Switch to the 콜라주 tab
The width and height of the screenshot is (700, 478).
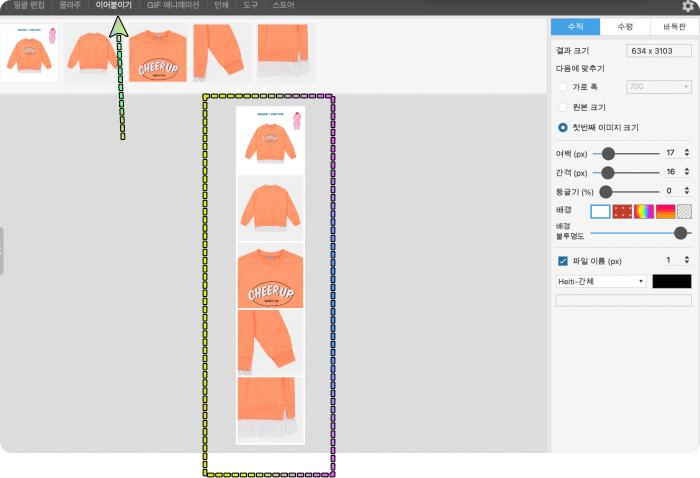point(70,5)
